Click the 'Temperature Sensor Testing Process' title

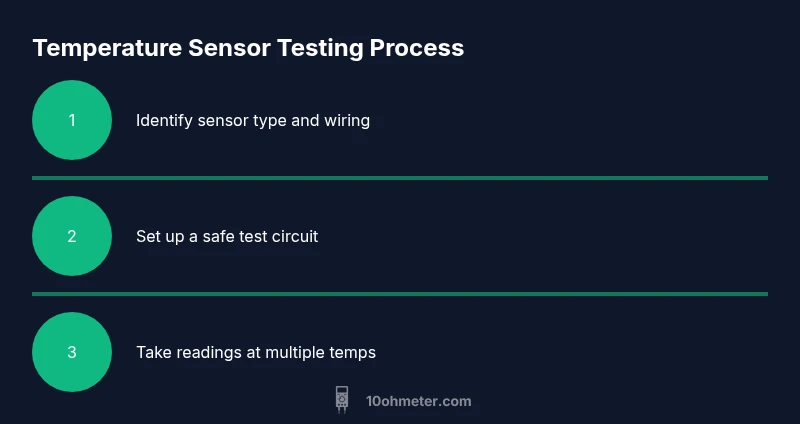click(248, 47)
